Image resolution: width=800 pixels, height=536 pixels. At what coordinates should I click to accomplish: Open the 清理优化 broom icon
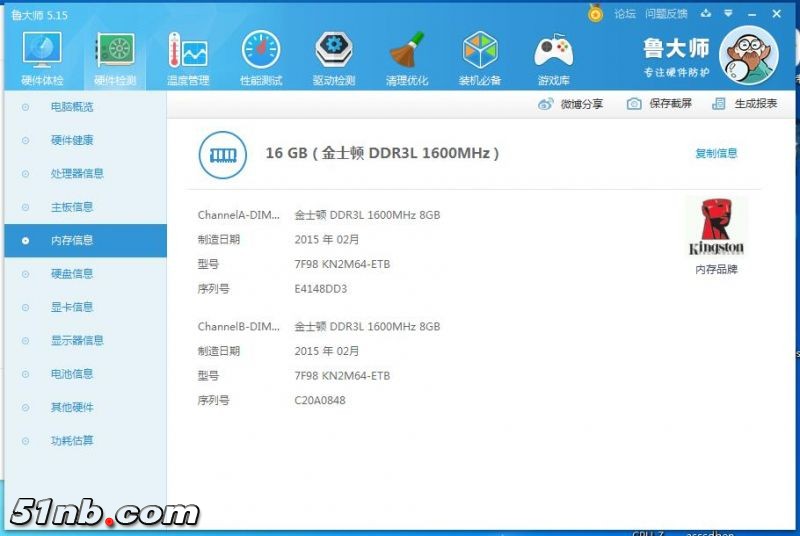[407, 52]
